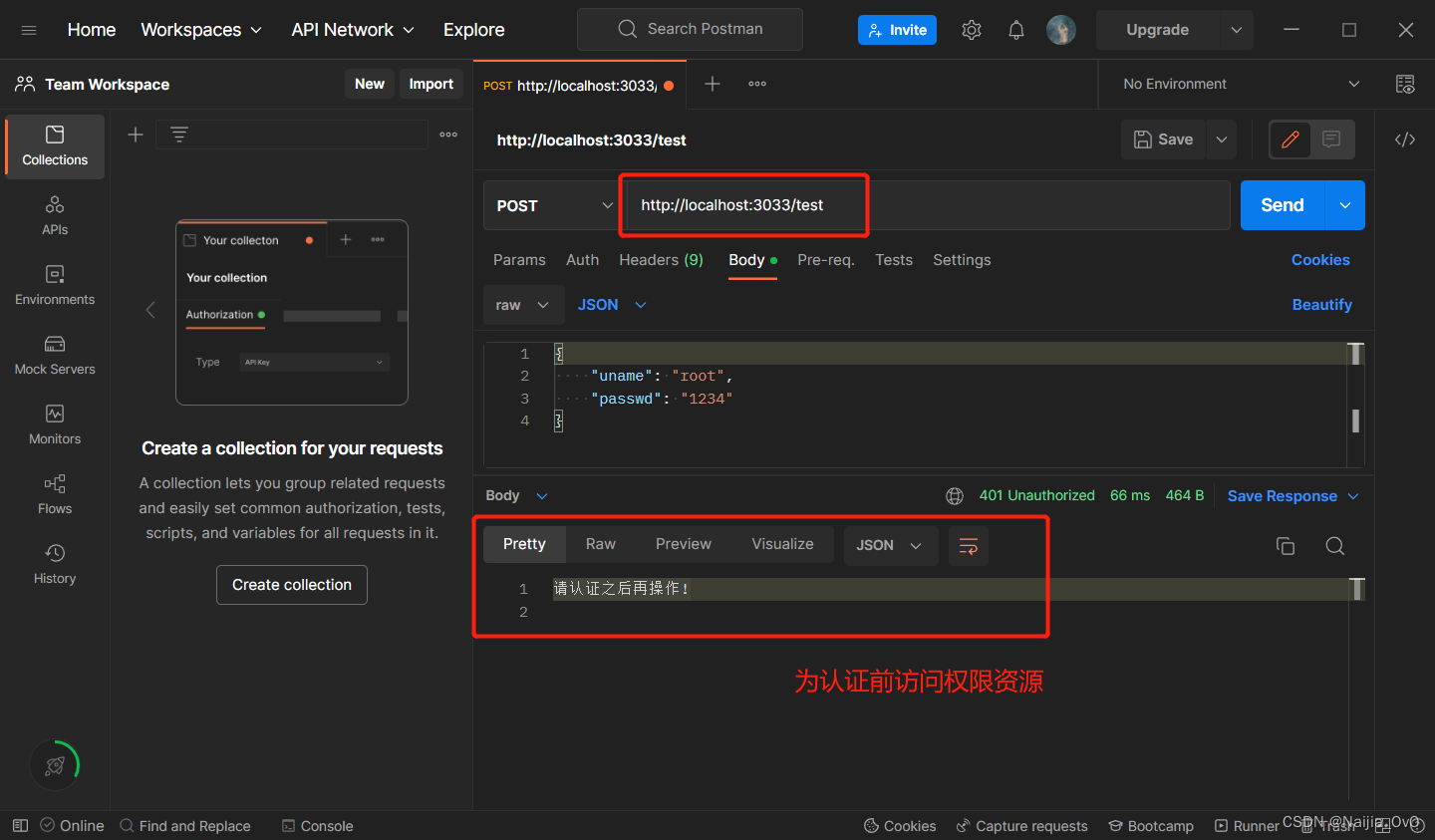Image resolution: width=1435 pixels, height=840 pixels.
Task: Expand the Workspaces dropdown
Action: point(201,30)
